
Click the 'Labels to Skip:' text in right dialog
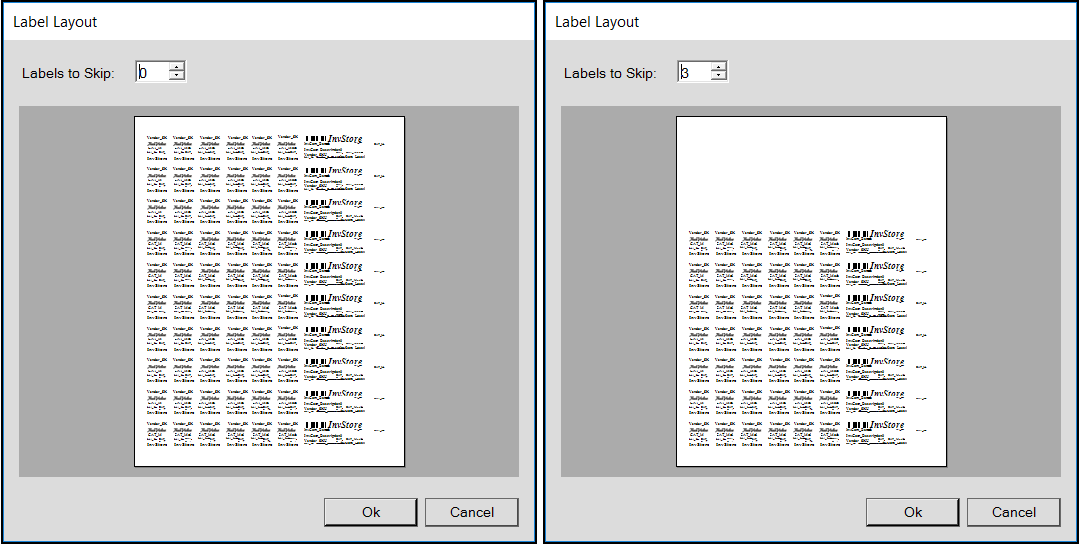click(x=610, y=73)
